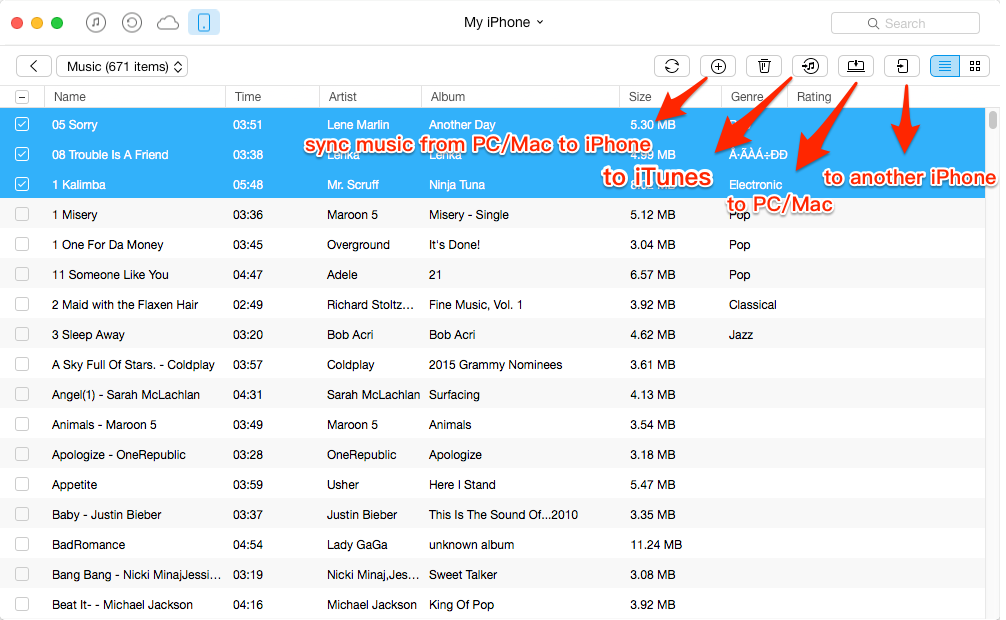Open the My iPhone device dropdown
The width and height of the screenshot is (1006, 620).
(504, 22)
